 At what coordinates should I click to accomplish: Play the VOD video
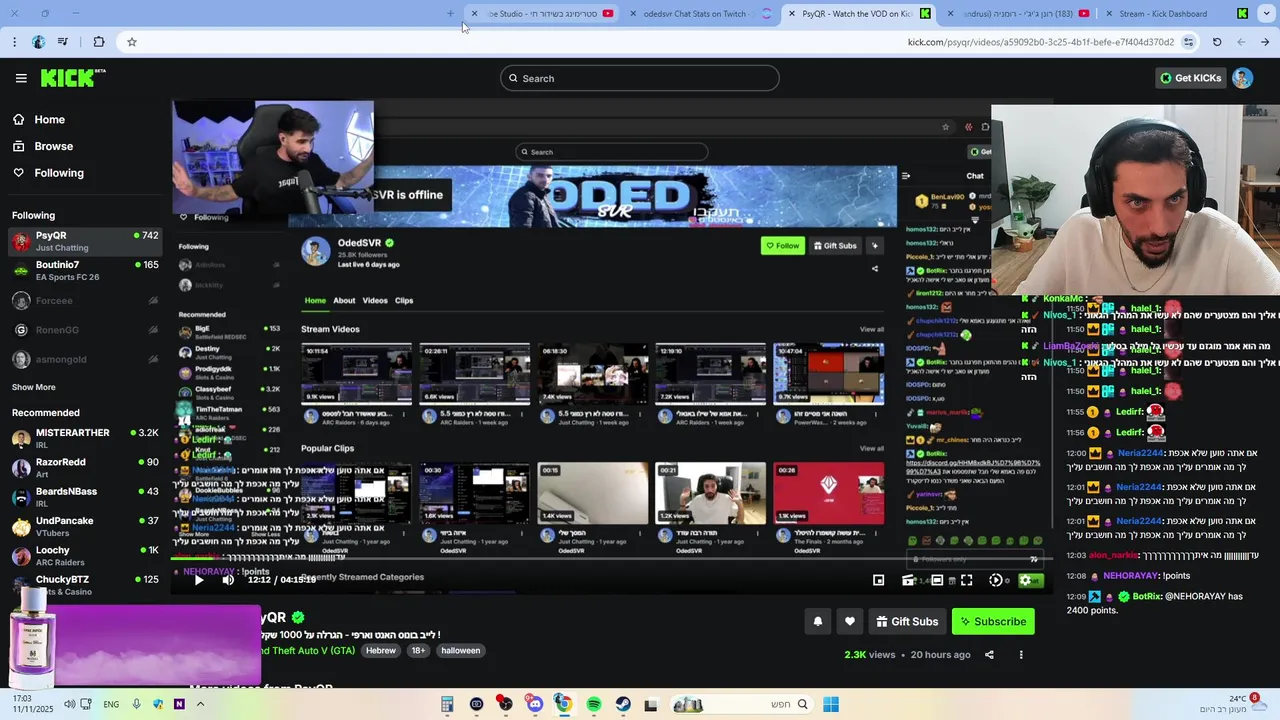pos(199,580)
